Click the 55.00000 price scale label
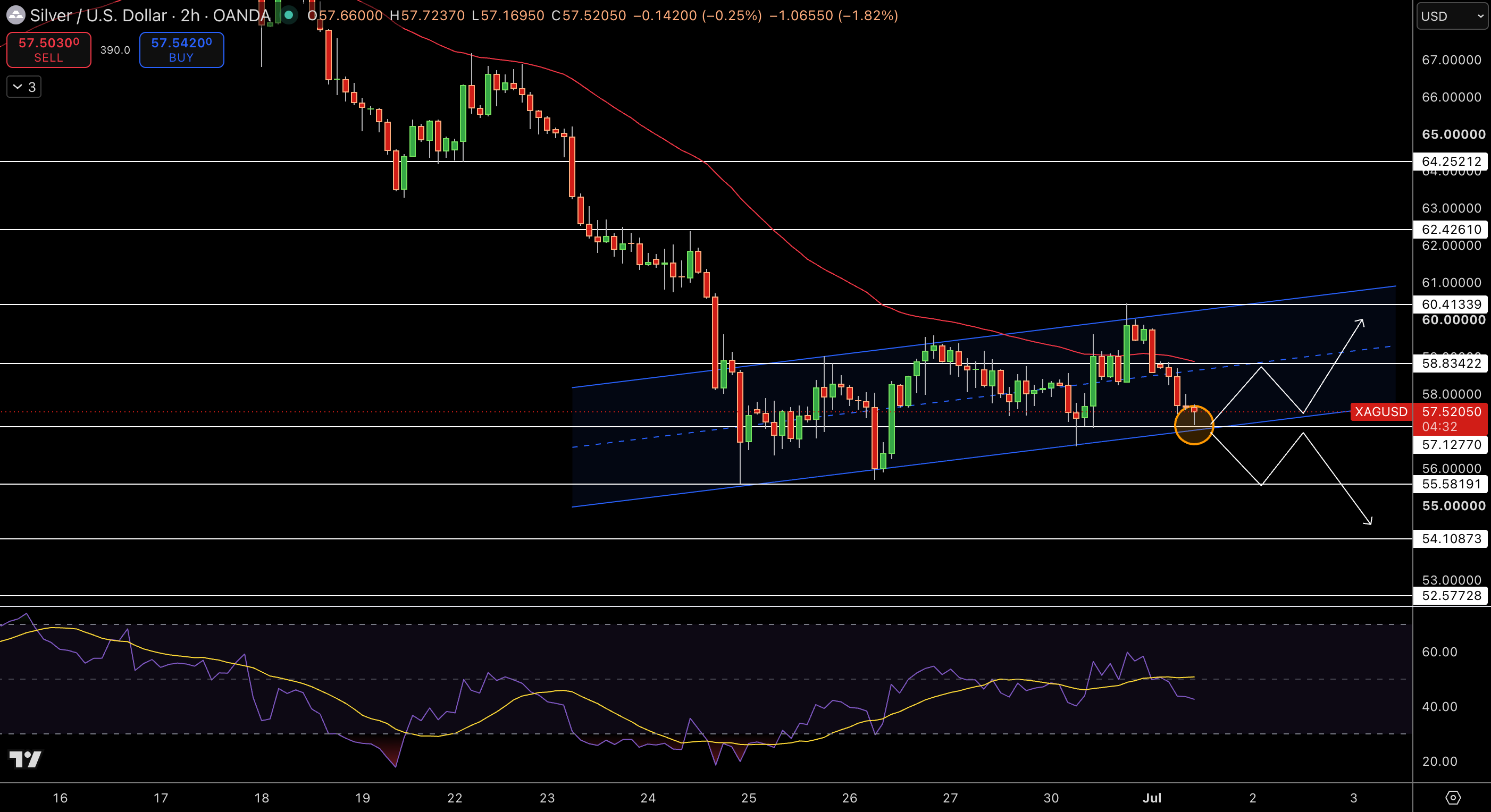 [1453, 505]
